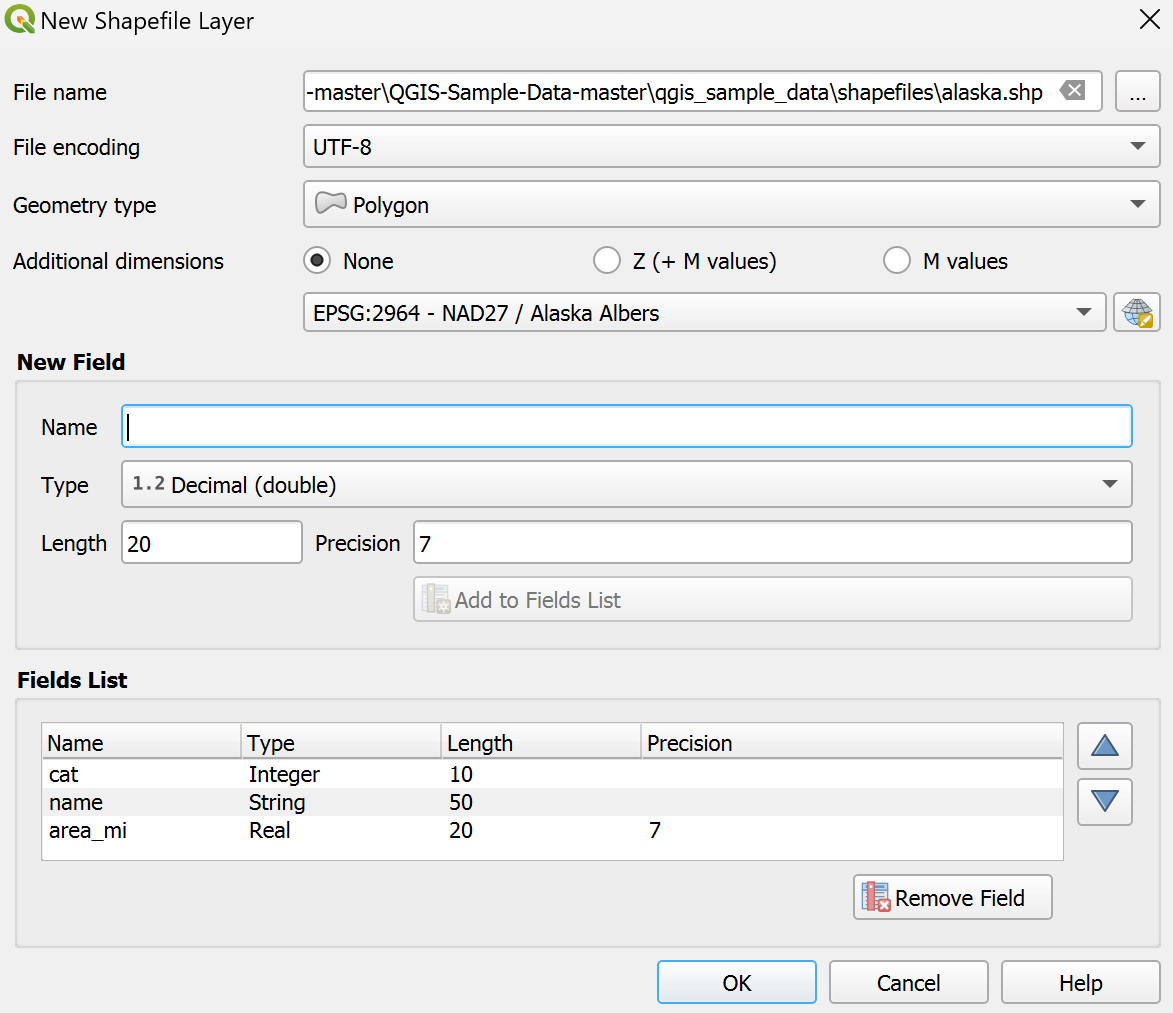Viewport: 1173px width, 1013px height.
Task: Click the Remove Field button
Action: 952,898
